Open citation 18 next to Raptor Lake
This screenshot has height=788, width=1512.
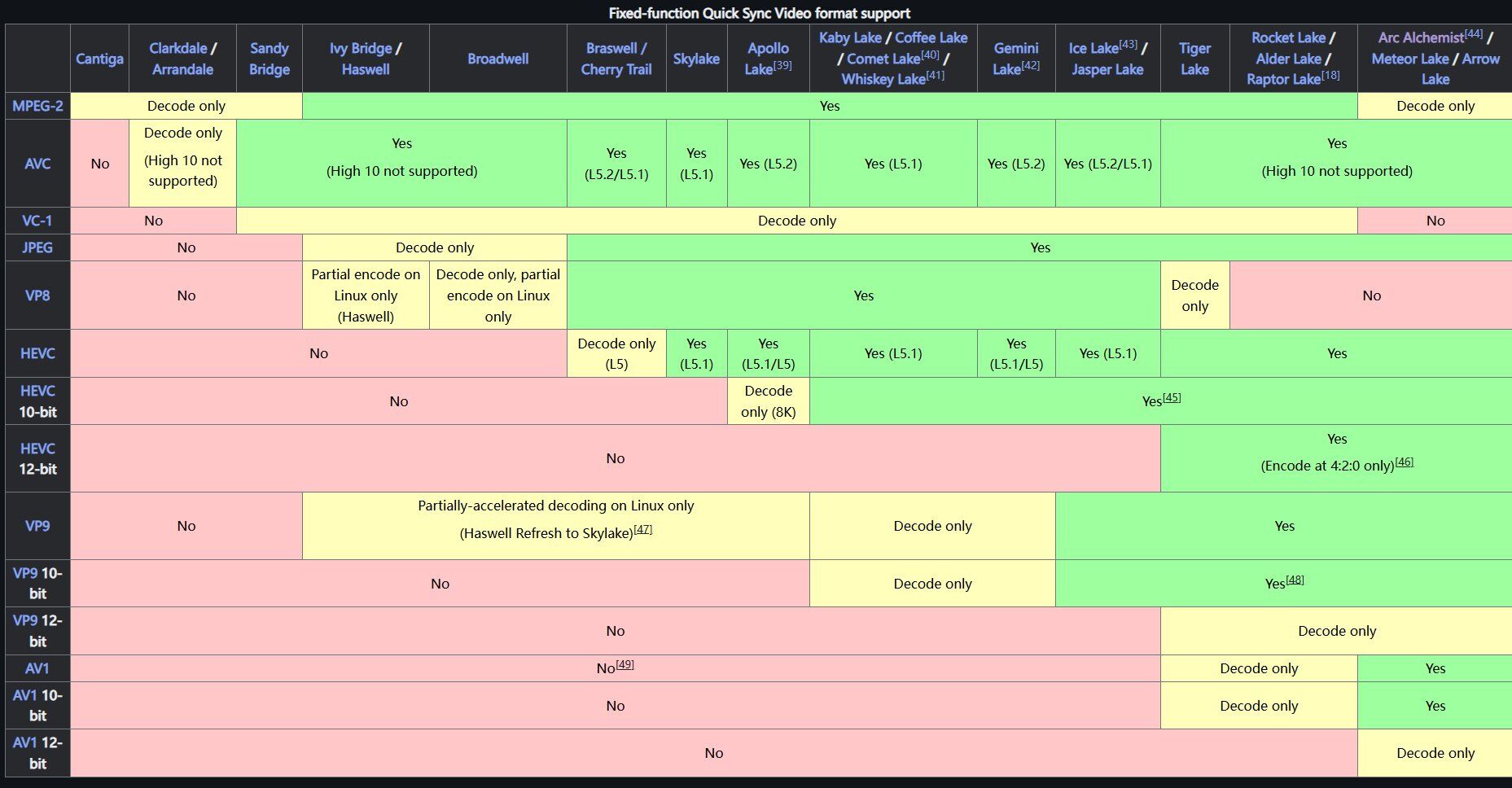tap(1330, 75)
